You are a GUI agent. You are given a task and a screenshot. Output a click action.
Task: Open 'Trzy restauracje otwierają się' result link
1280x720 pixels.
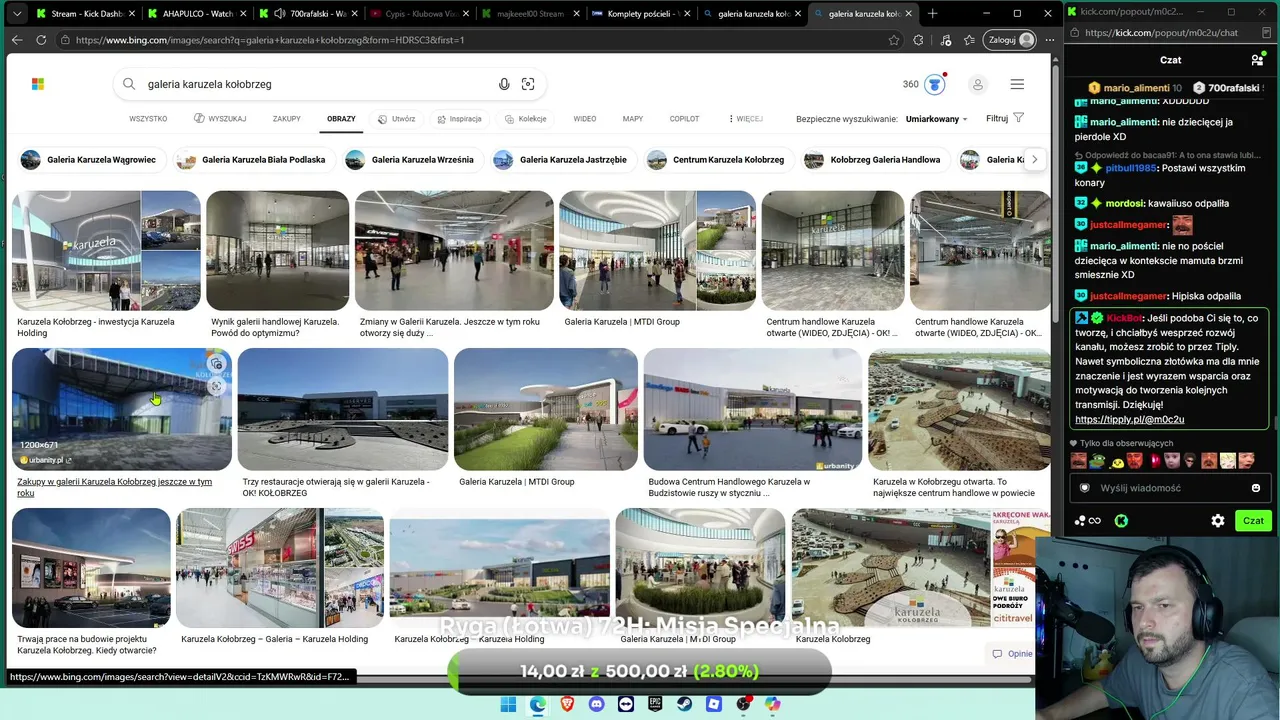tap(336, 487)
